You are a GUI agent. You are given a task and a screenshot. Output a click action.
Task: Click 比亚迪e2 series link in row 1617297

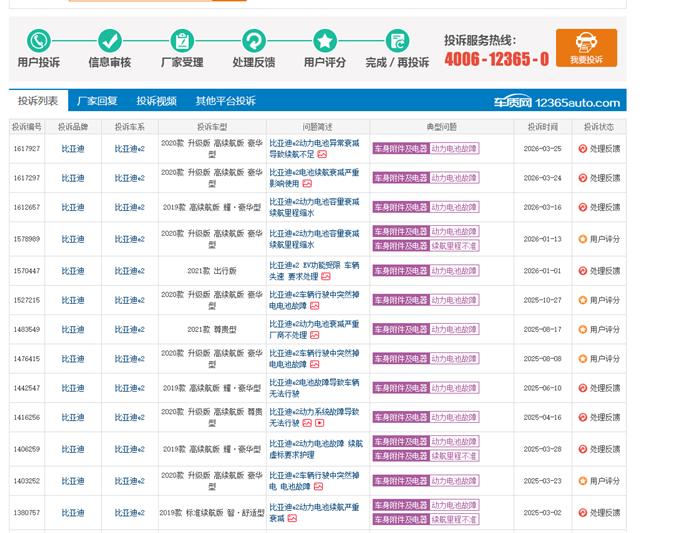point(129,178)
